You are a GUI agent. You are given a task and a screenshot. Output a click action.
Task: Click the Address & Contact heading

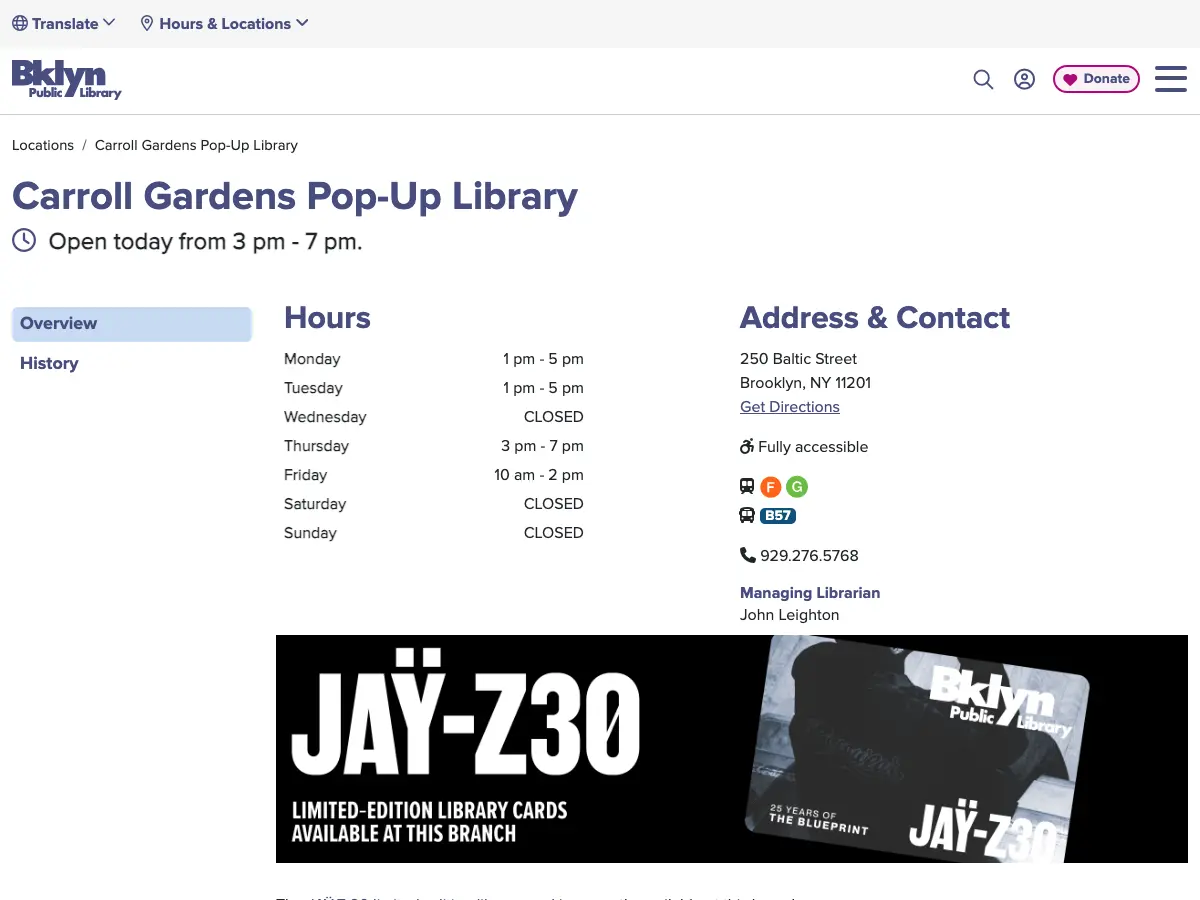click(875, 318)
